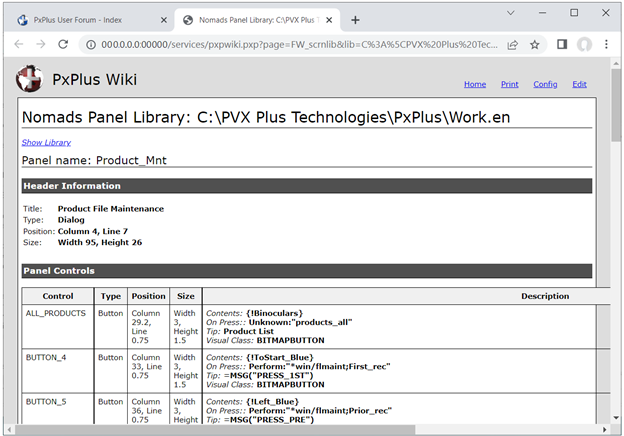The image size is (624, 436).
Task: View site information icon in address bar
Action: (x=89, y=44)
